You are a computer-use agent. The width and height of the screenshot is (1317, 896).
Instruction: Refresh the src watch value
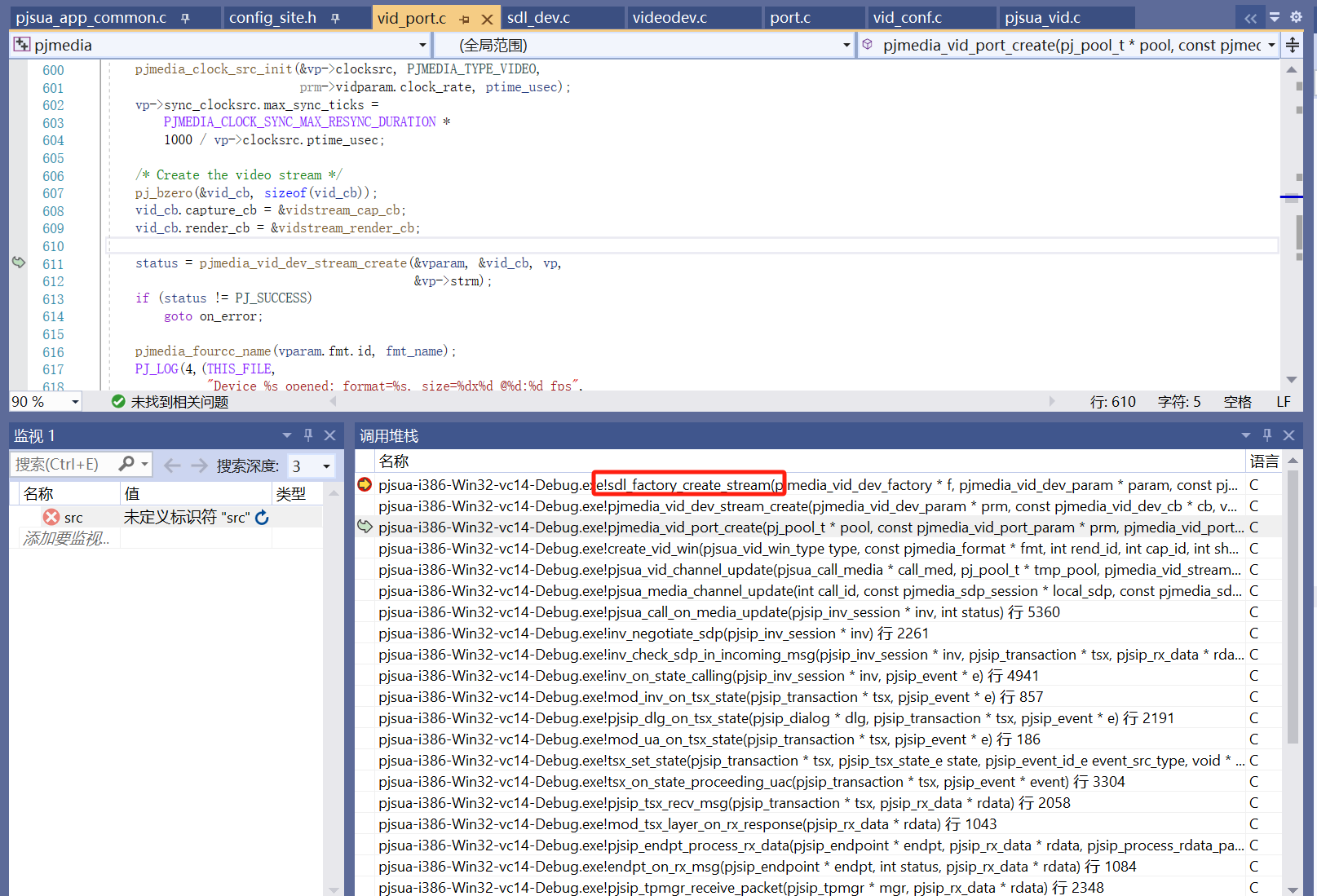[x=262, y=518]
